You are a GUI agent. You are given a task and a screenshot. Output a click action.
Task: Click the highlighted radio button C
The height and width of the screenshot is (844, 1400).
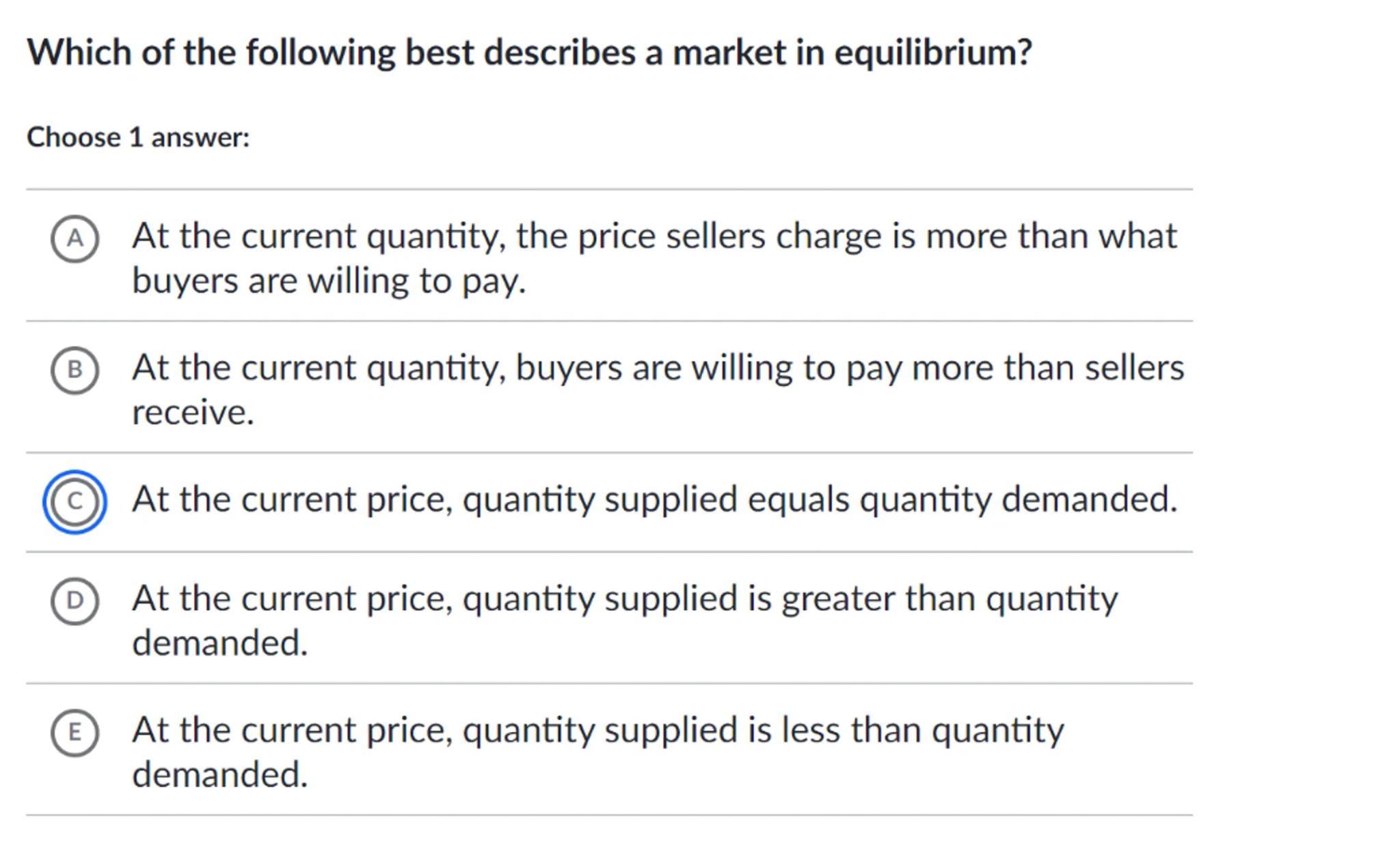point(75,501)
